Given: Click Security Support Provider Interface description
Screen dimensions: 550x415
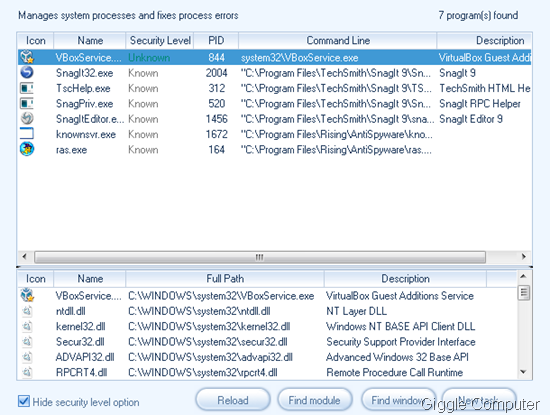Looking at the screenshot, I should click(401, 342).
